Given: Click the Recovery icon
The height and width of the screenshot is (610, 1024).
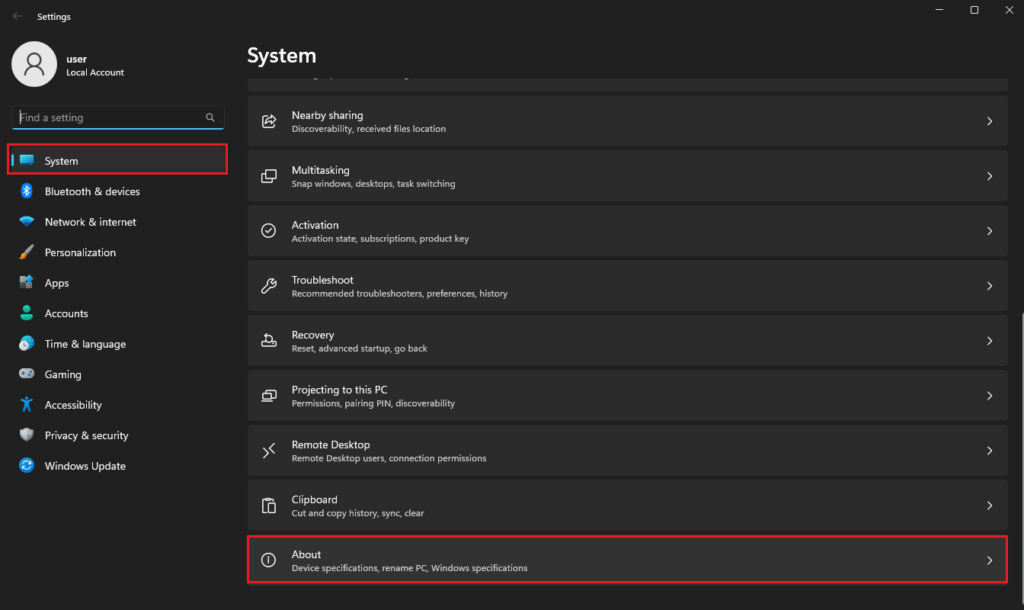Looking at the screenshot, I should [268, 340].
